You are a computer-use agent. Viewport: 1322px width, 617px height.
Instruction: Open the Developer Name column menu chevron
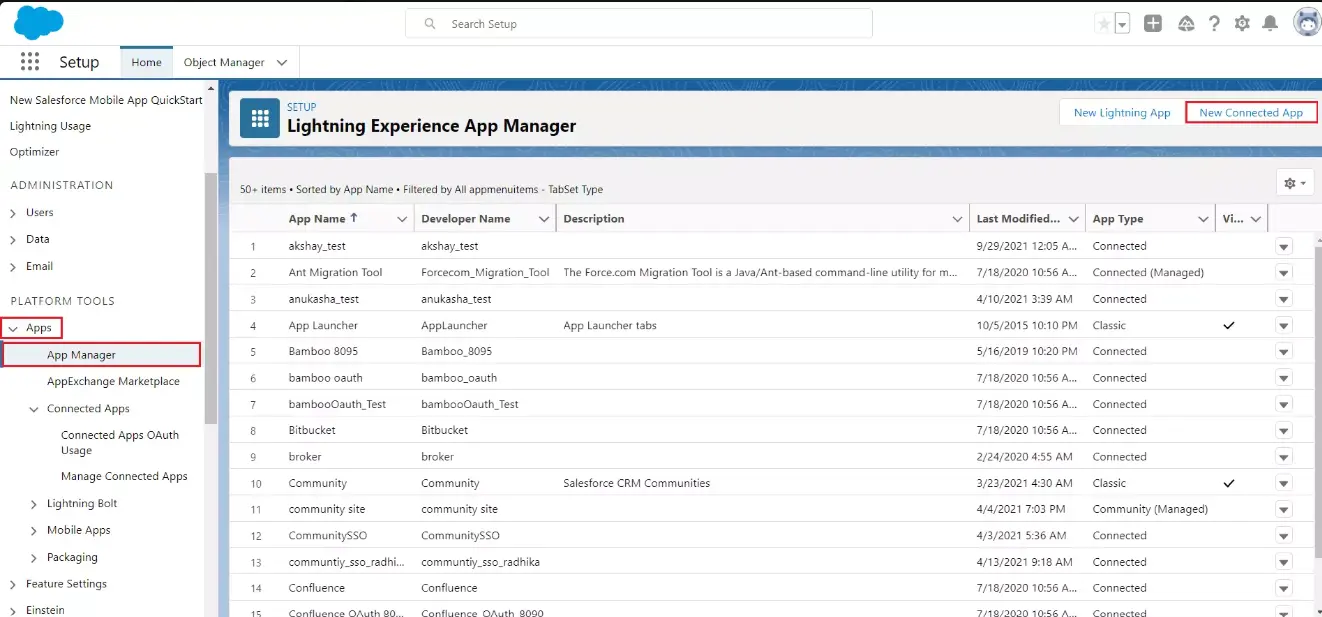coord(544,219)
